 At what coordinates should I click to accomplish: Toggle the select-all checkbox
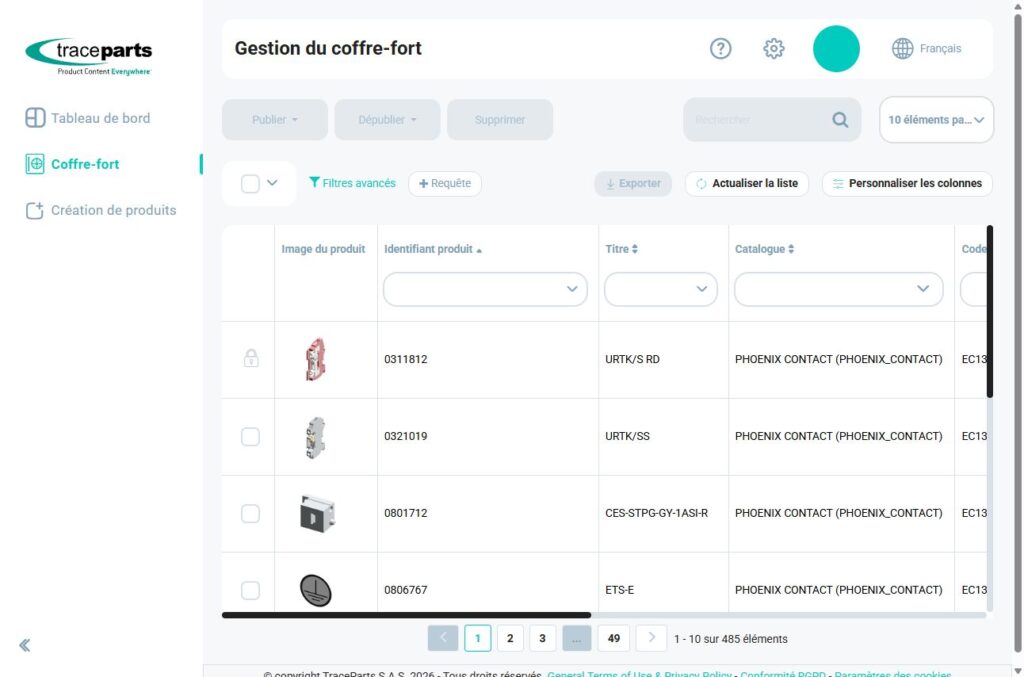pos(250,183)
